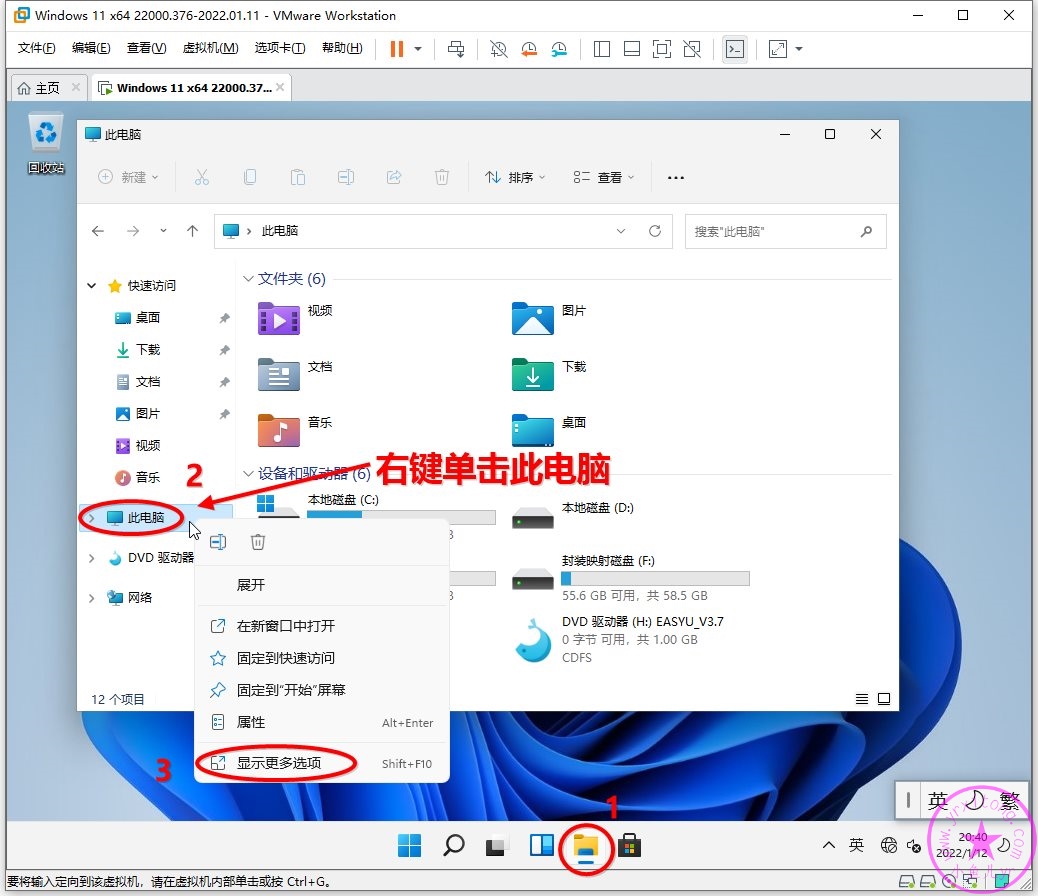Open the address bar history dropdown
Screen dimensions: 1038x896
(621, 231)
